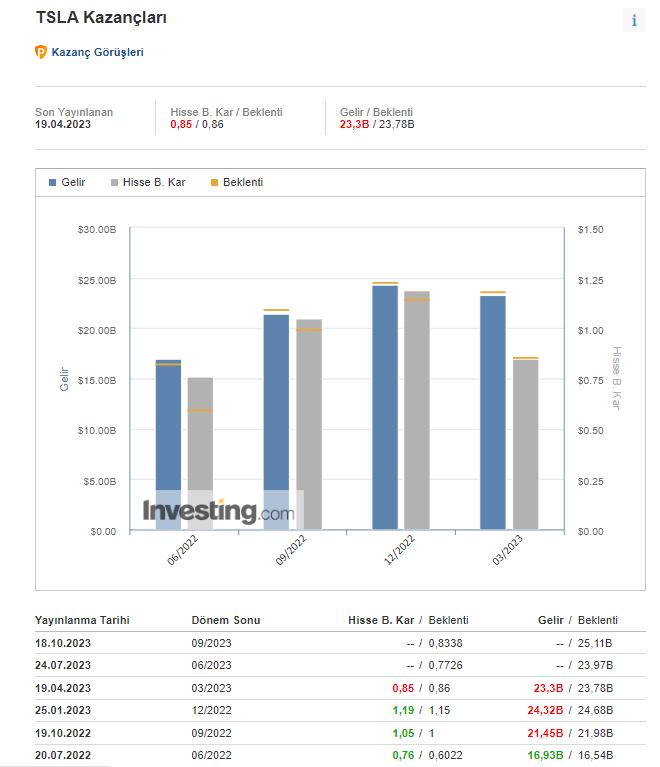Click the 06/2022 x-axis label
660x767 pixels.
point(182,550)
